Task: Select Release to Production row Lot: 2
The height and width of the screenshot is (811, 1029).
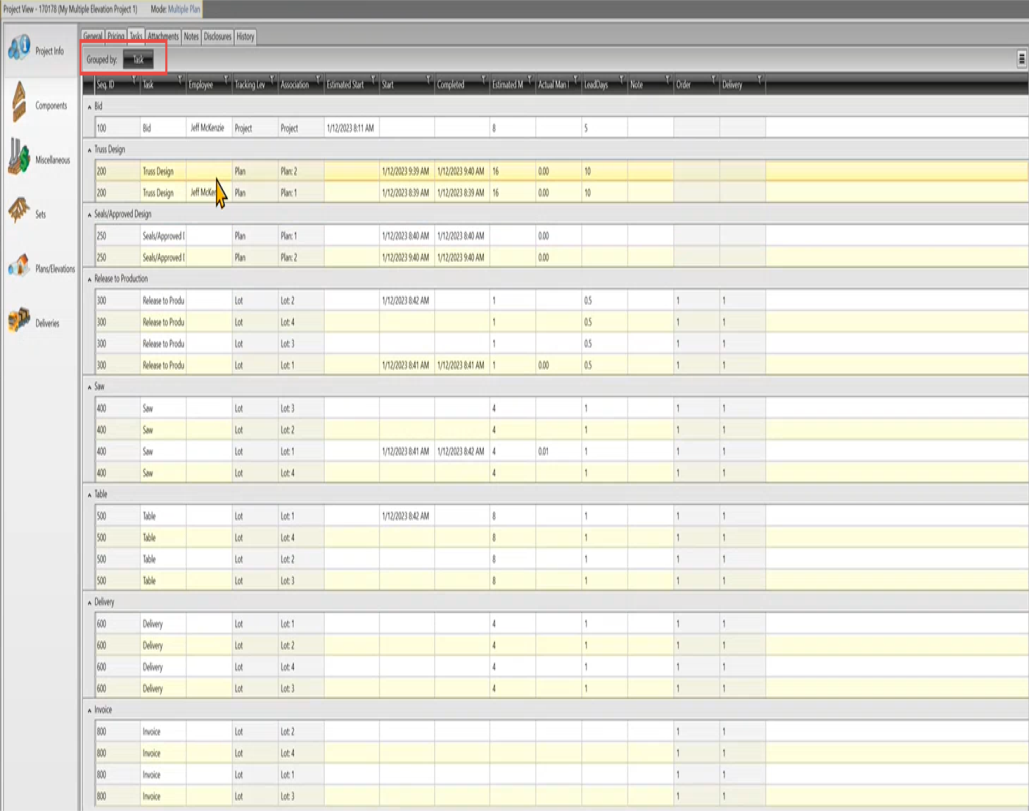Action: [x=561, y=301]
